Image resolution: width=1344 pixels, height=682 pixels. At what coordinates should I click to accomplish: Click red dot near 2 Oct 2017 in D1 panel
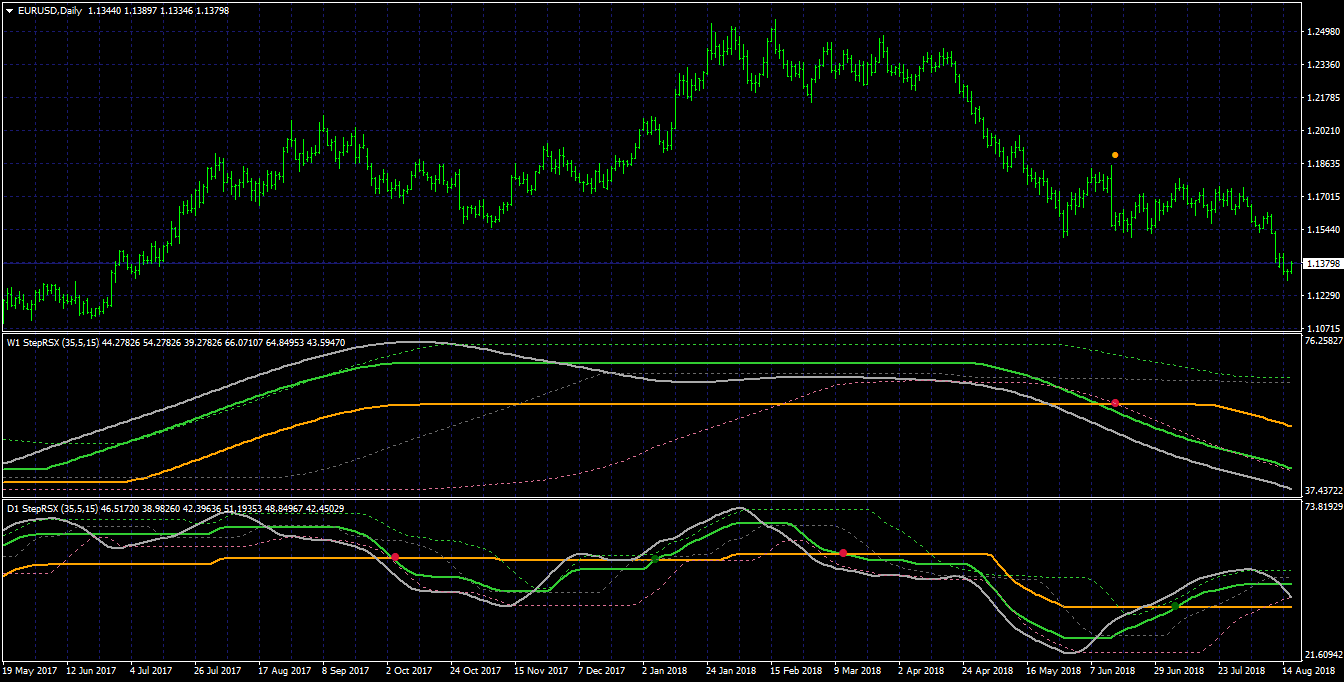(395, 556)
